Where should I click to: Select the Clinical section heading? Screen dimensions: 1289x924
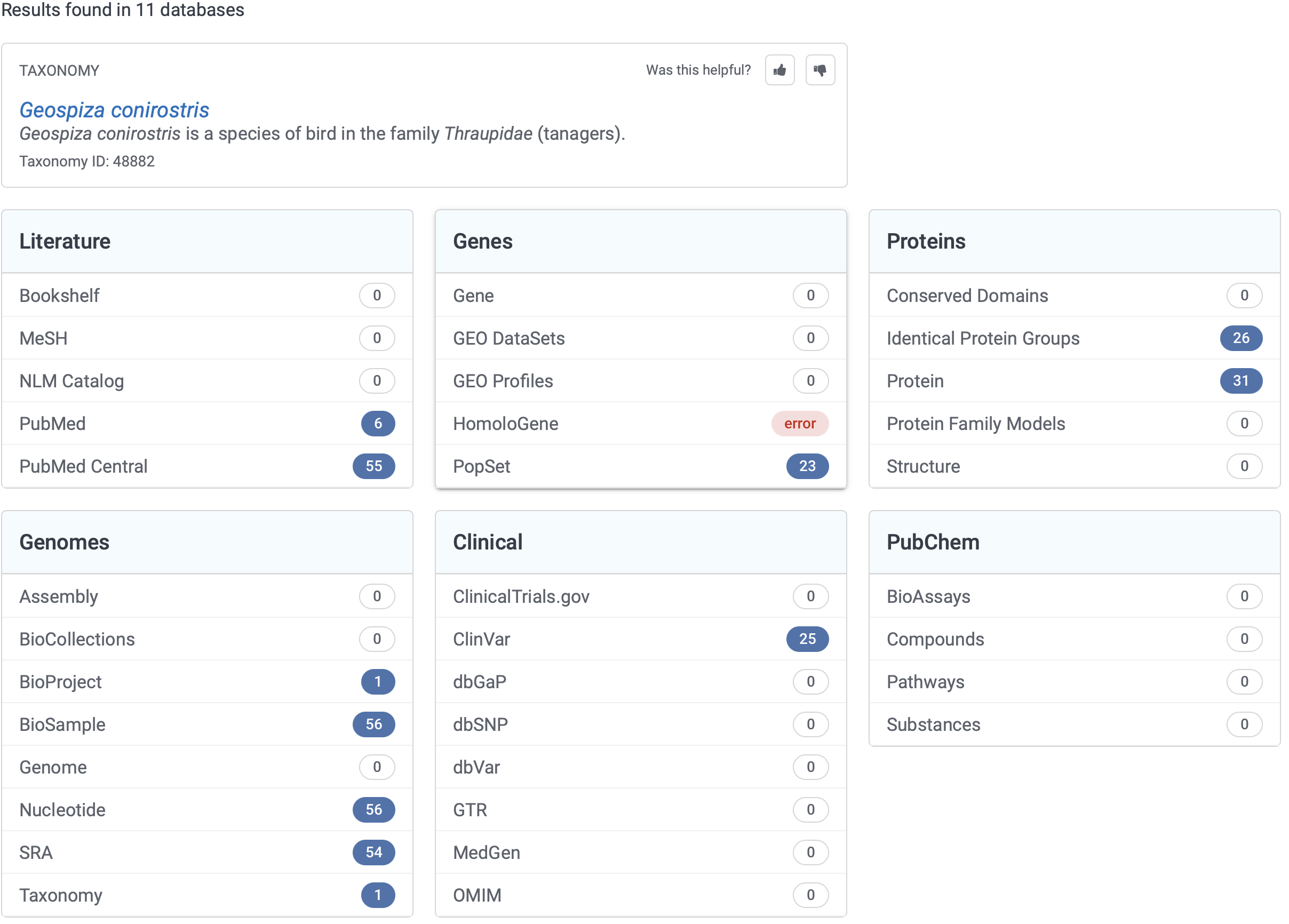(488, 542)
